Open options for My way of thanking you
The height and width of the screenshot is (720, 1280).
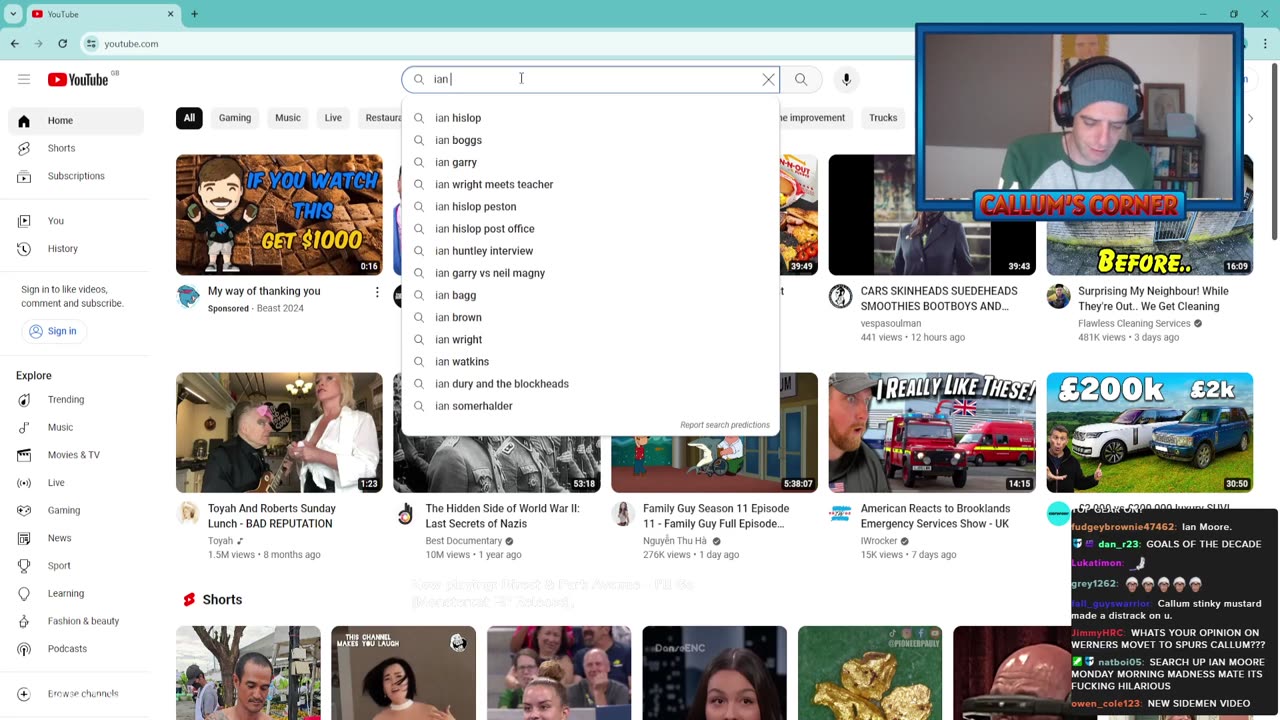coord(377,292)
